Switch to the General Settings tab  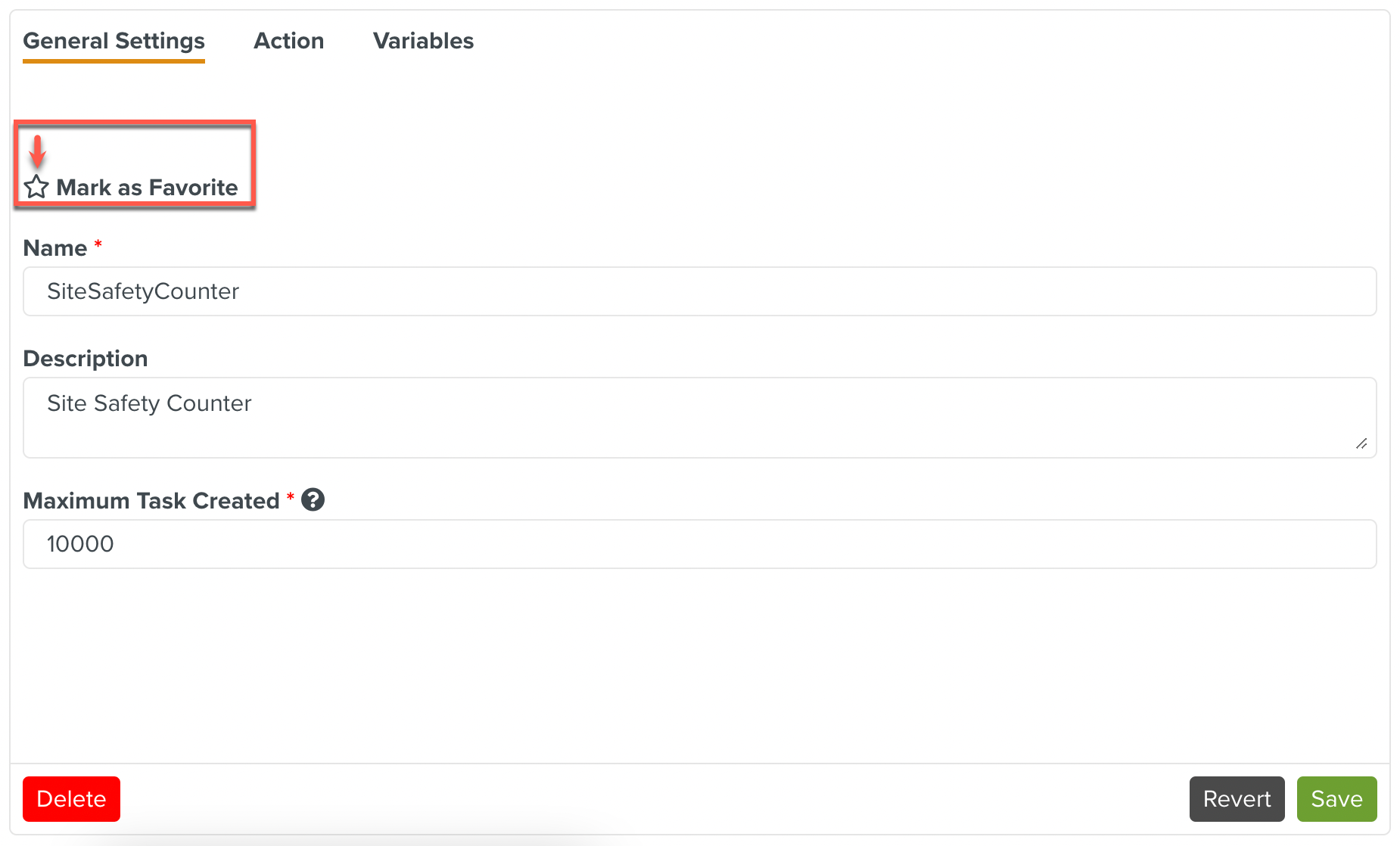114,41
